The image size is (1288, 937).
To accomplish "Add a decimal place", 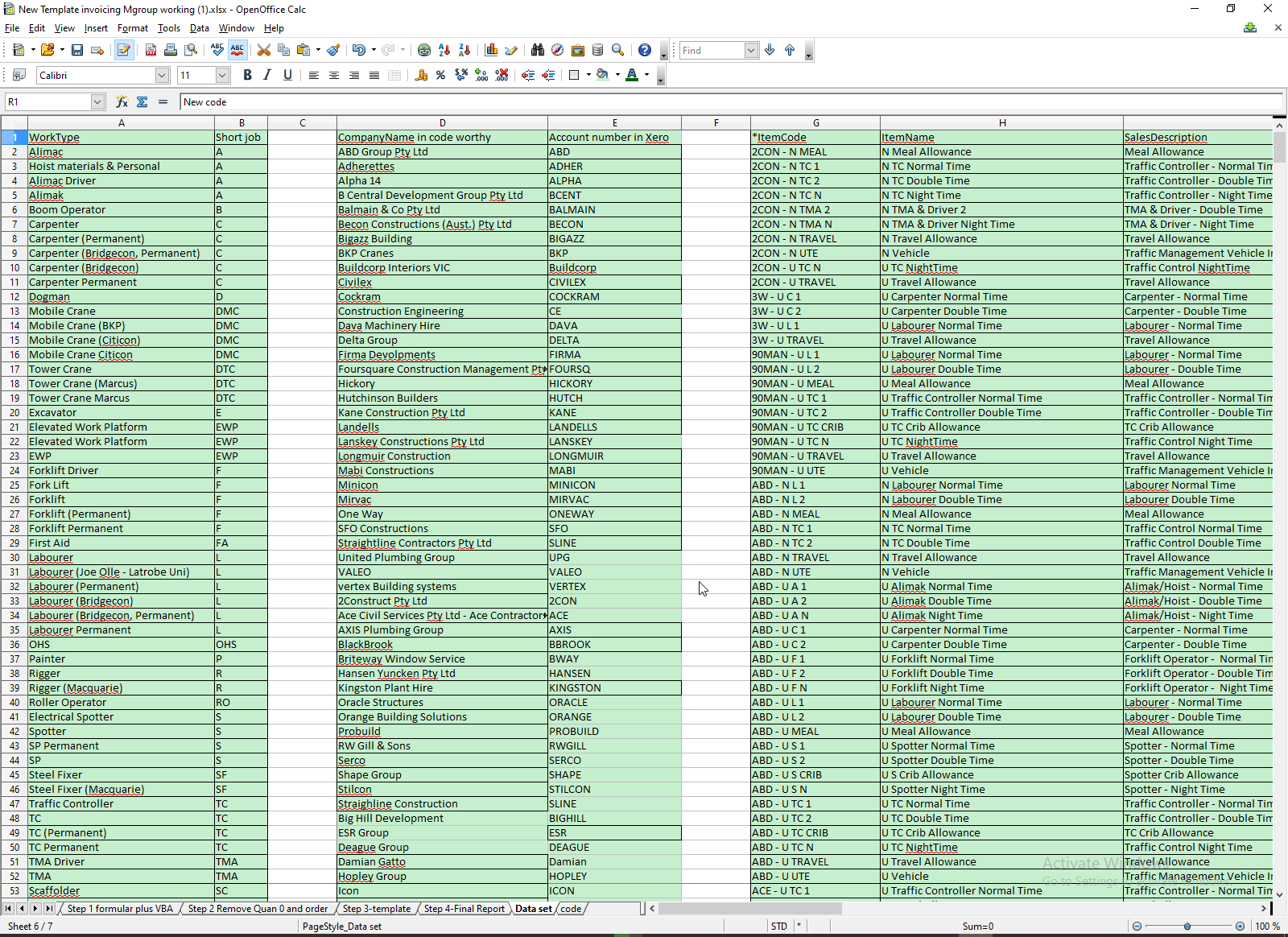I will click(481, 75).
